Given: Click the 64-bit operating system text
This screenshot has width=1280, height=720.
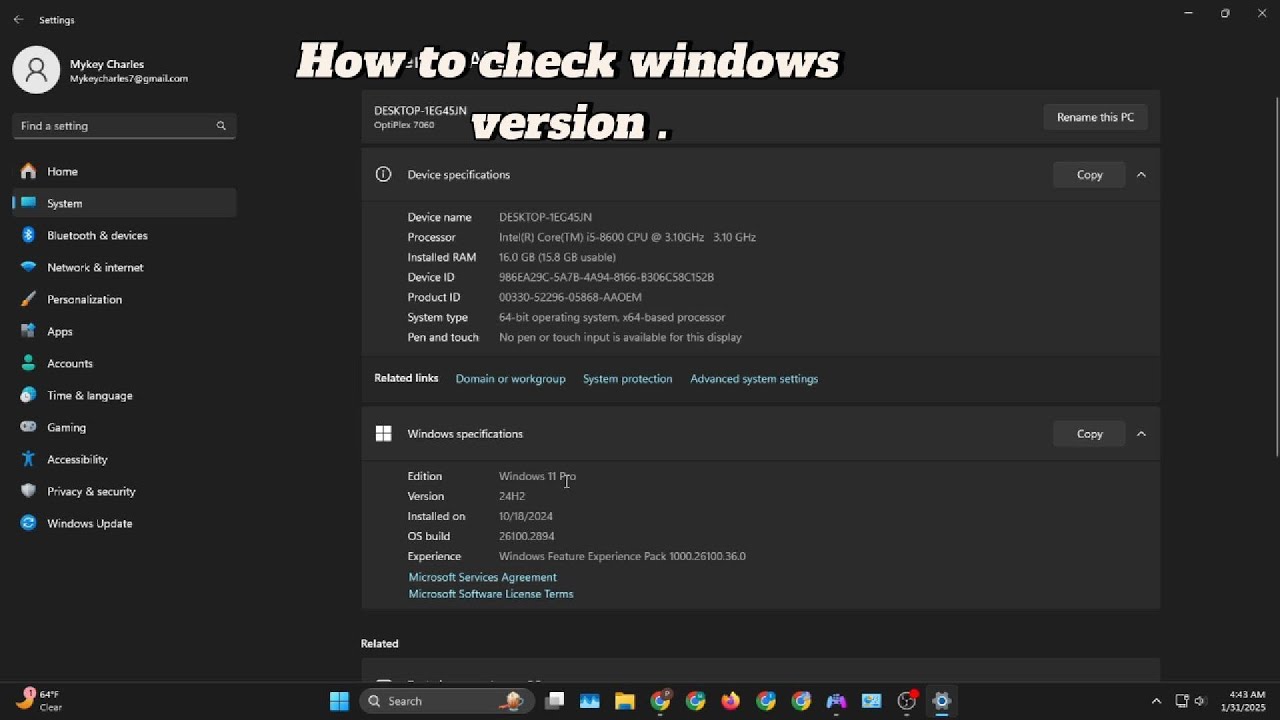Looking at the screenshot, I should point(612,317).
